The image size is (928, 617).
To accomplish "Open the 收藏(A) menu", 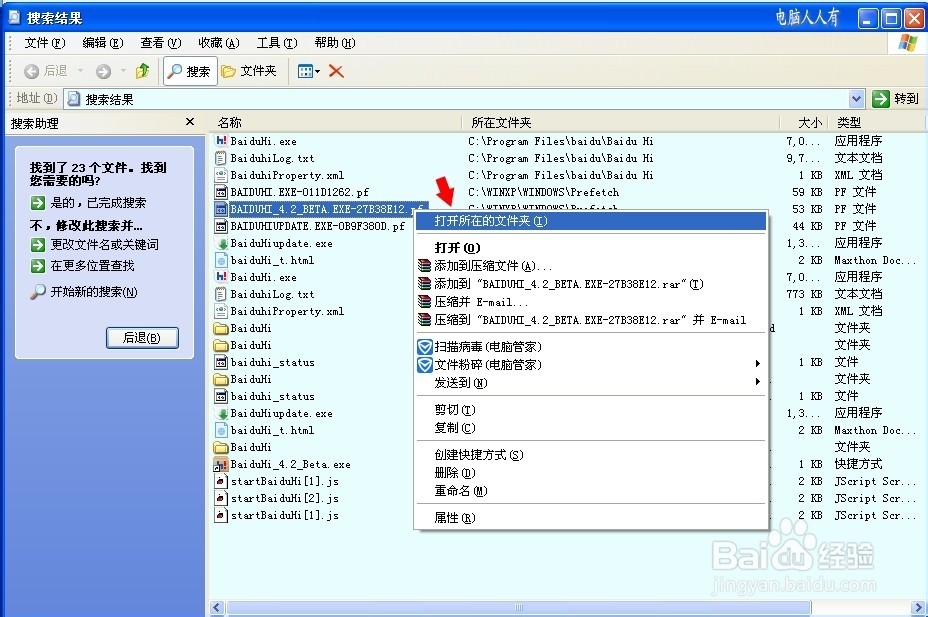I will click(x=218, y=43).
